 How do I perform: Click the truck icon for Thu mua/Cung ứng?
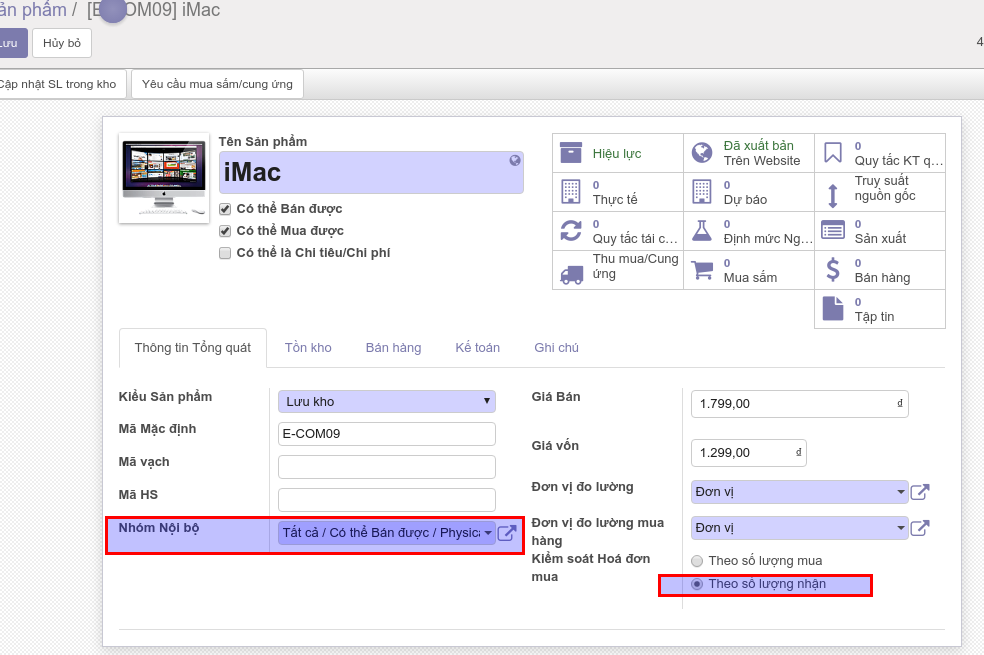(x=571, y=274)
